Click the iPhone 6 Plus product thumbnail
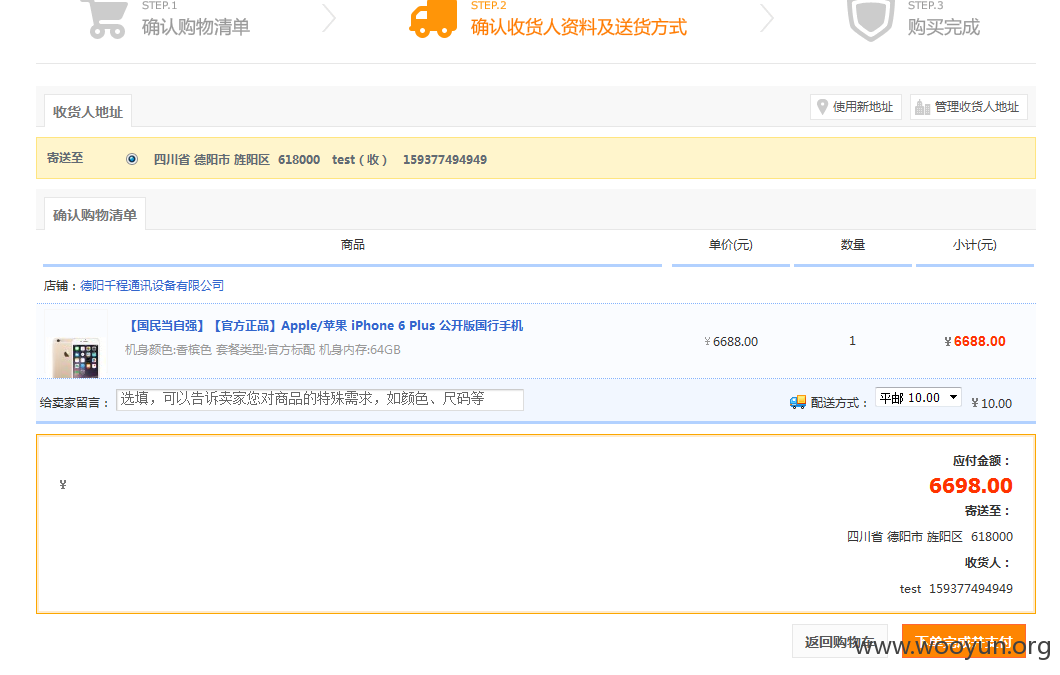The image size is (1060, 675). (76, 345)
